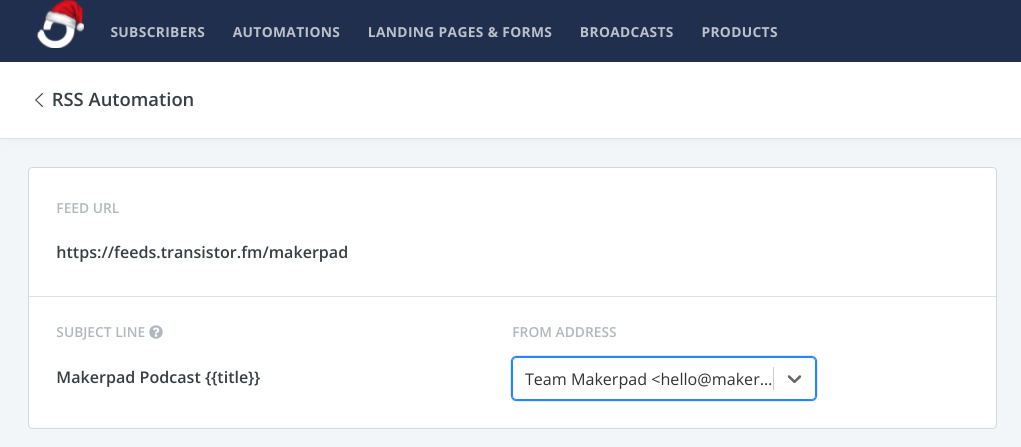Click the SUBJECT LINE label
The width and height of the screenshot is (1021, 447).
[x=101, y=332]
